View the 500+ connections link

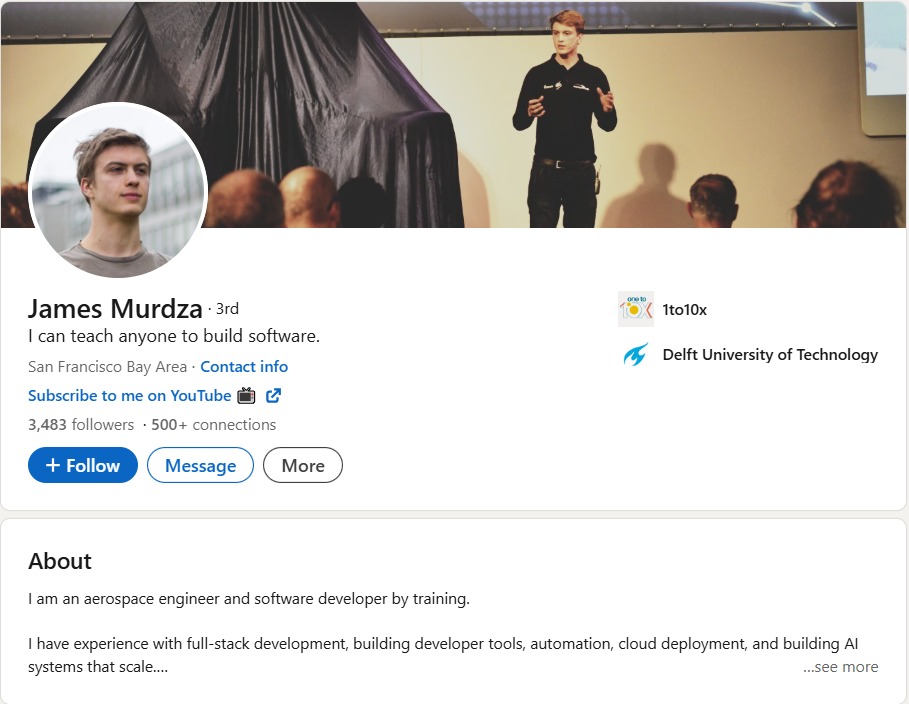click(x=213, y=424)
